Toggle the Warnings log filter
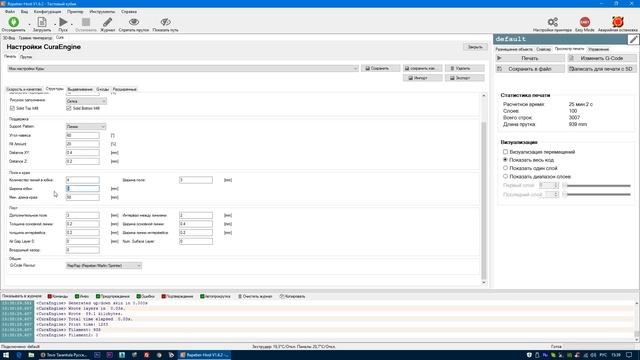The height and width of the screenshot is (360, 640). 113,296
